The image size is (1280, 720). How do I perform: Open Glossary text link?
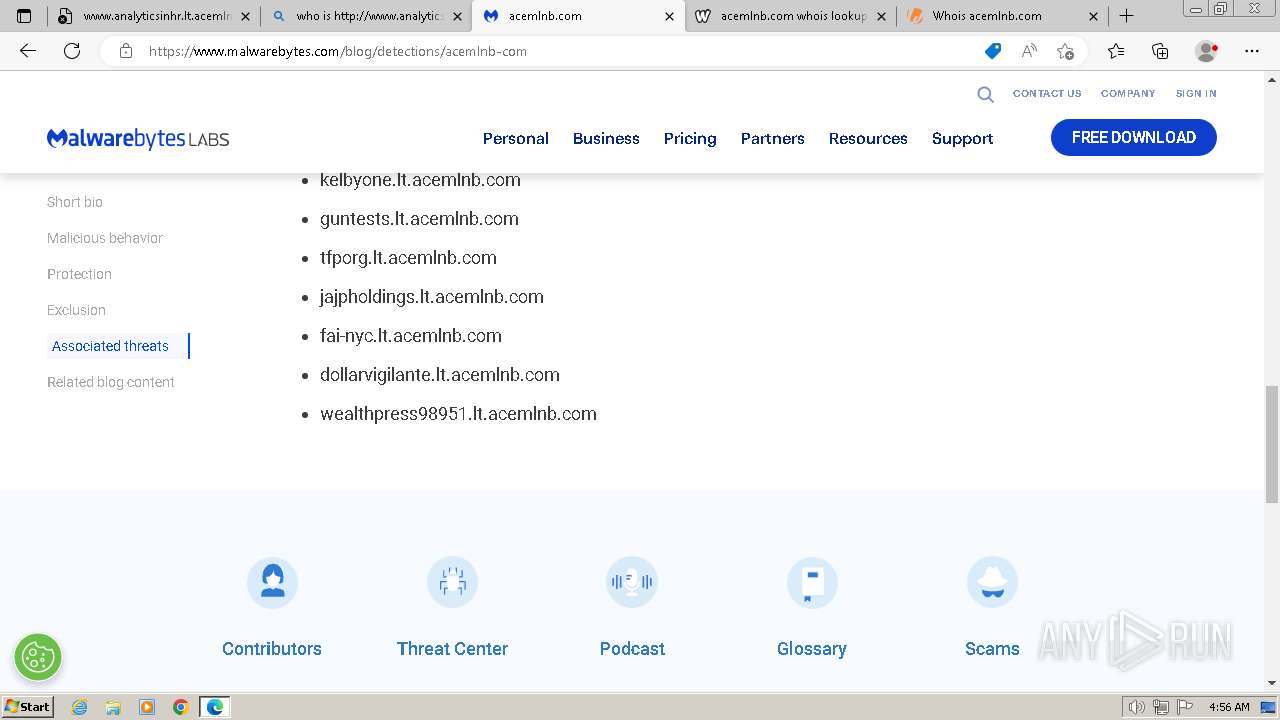coord(812,648)
